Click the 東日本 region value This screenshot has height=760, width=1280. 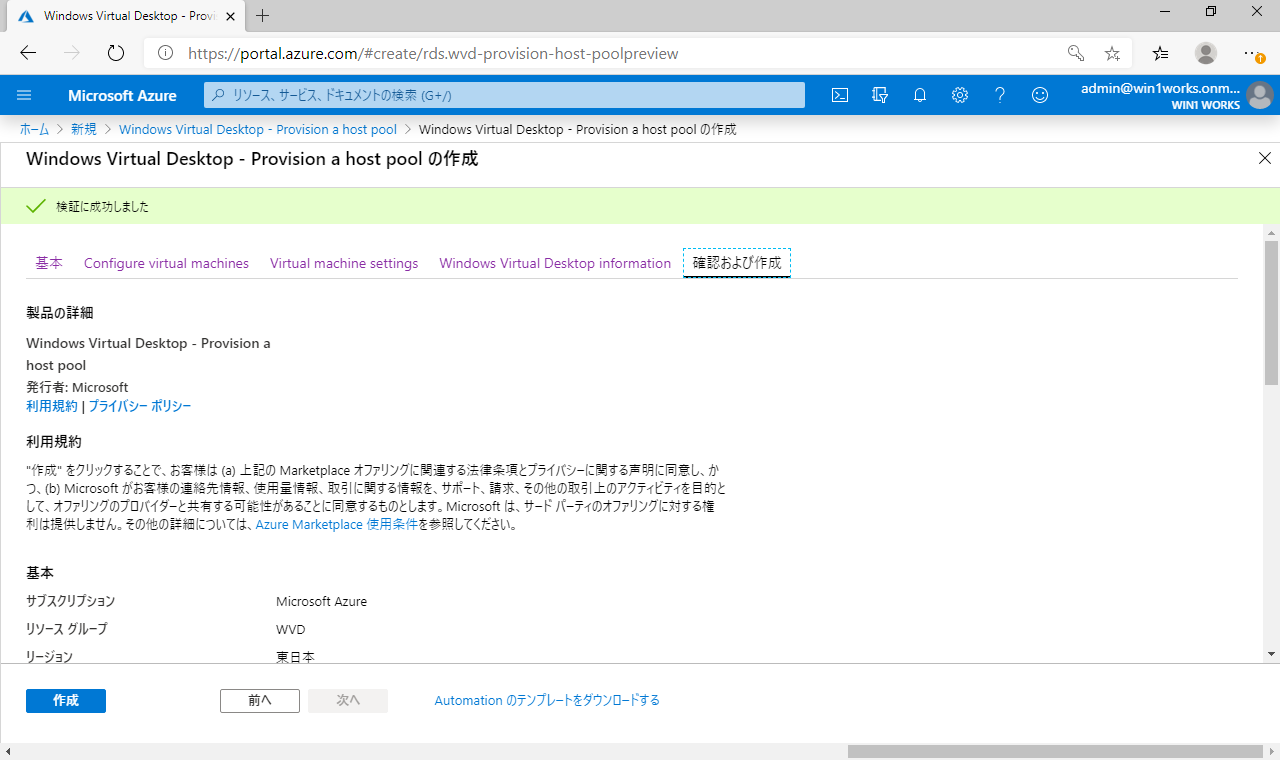[x=296, y=657]
